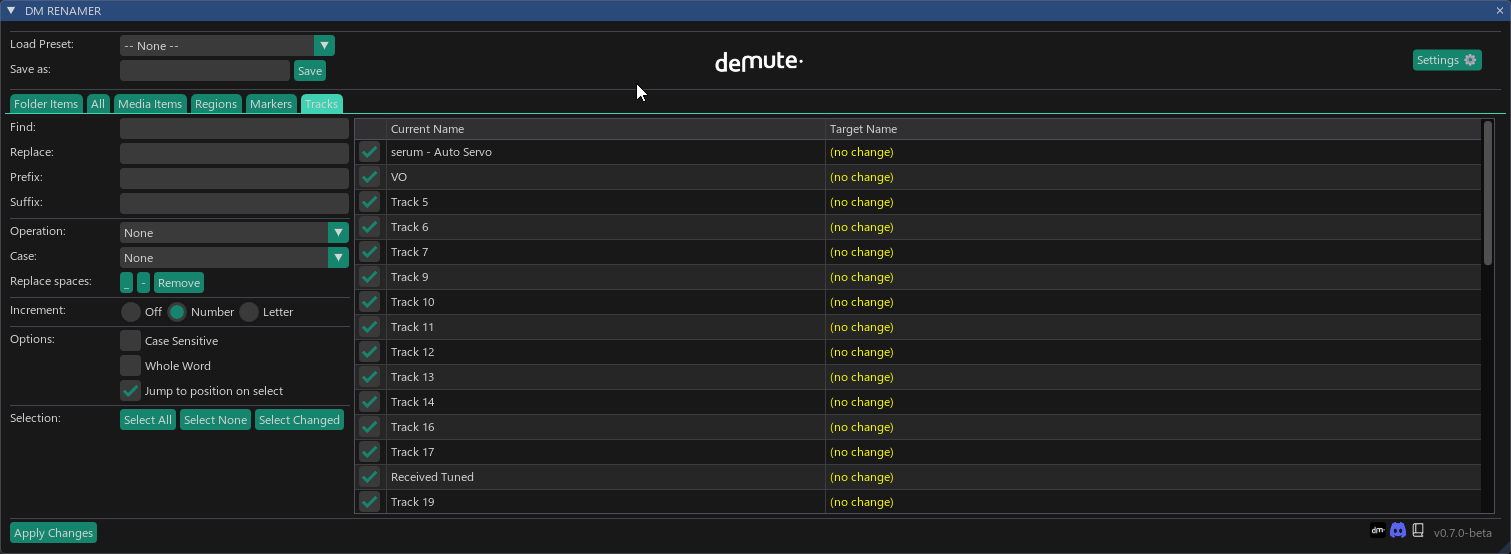
Task: Click Select Changed button
Action: coord(299,420)
